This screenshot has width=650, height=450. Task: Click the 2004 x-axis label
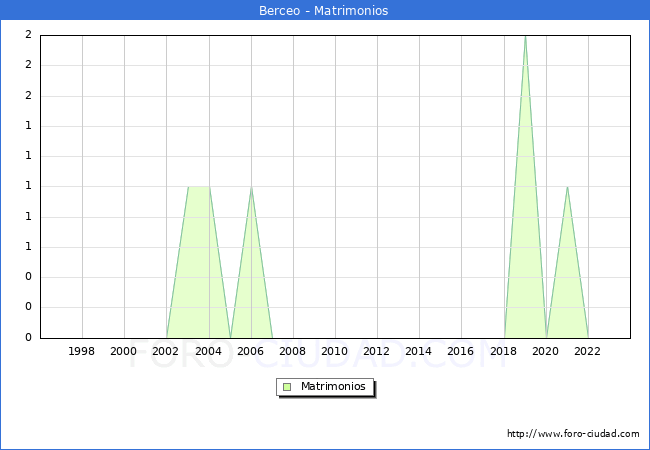pos(208,351)
